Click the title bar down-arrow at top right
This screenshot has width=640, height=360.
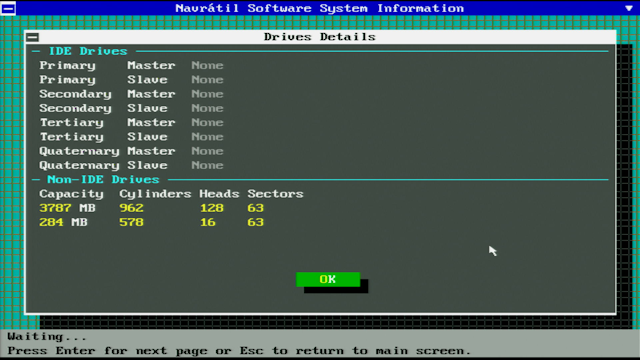629,8
